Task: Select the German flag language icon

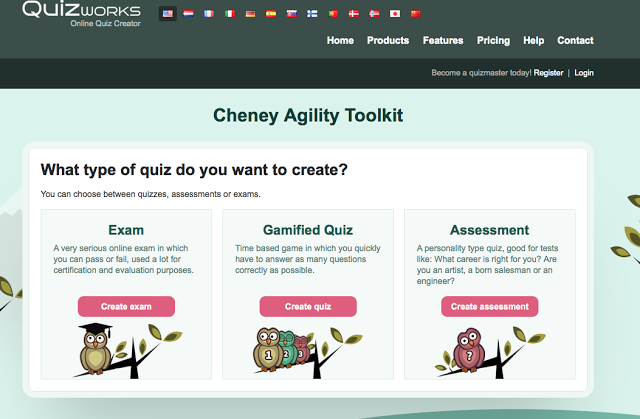Action: coord(250,14)
